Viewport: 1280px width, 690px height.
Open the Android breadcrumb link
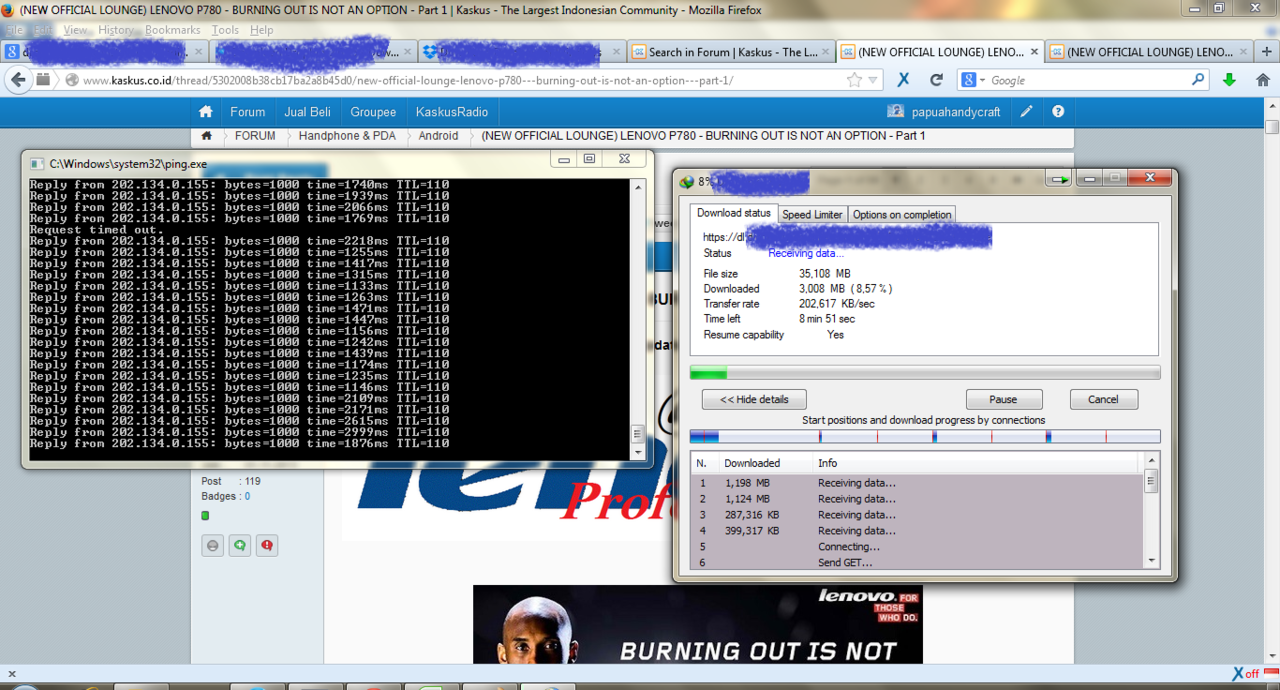(437, 135)
